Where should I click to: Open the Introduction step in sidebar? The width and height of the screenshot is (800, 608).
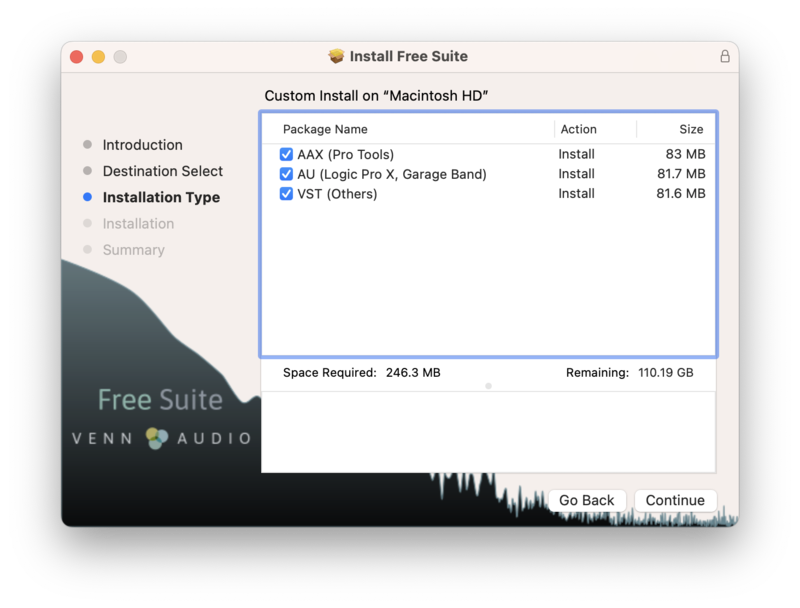point(142,145)
